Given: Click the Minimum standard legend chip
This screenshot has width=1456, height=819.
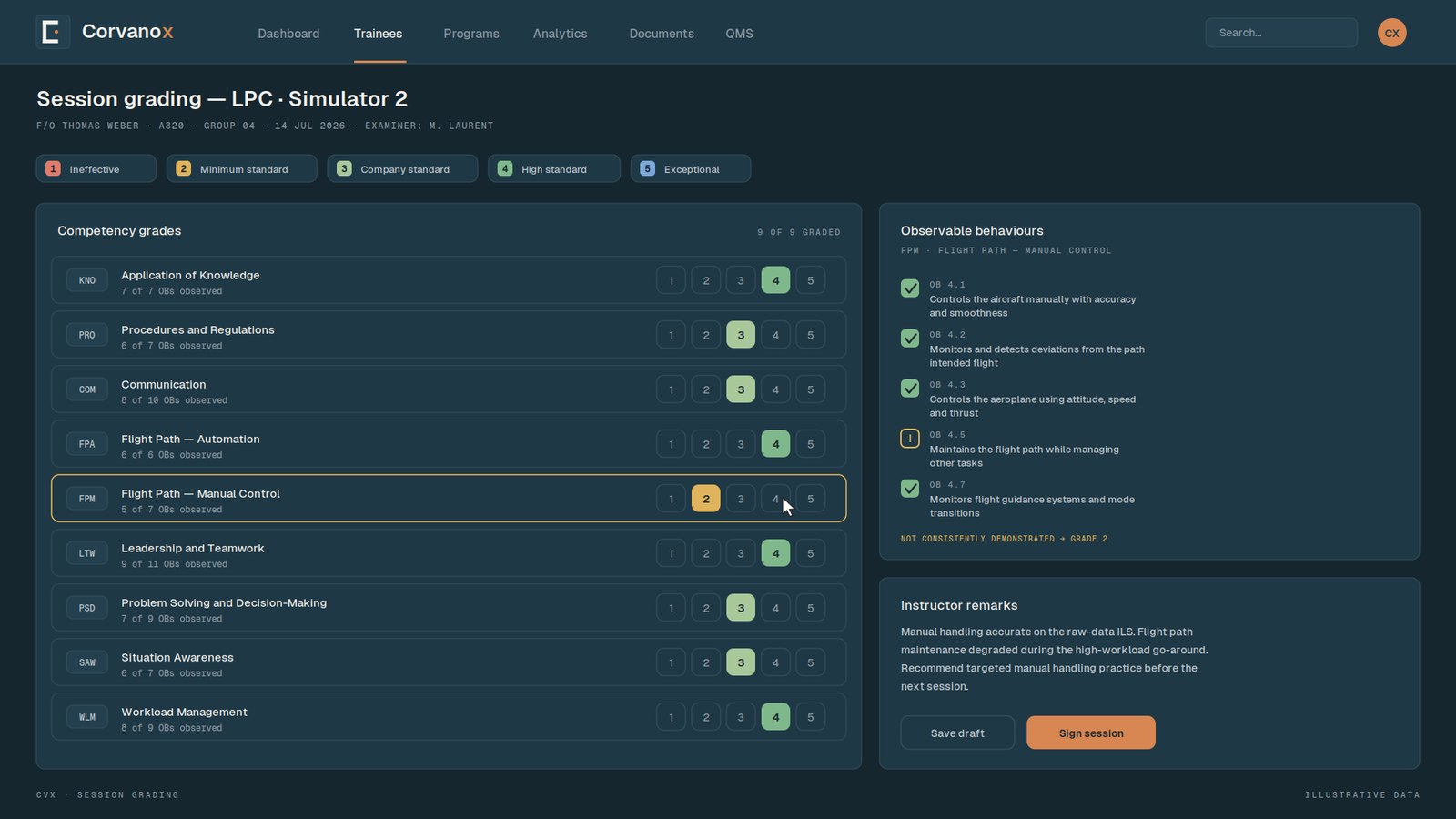Looking at the screenshot, I should point(242,168).
